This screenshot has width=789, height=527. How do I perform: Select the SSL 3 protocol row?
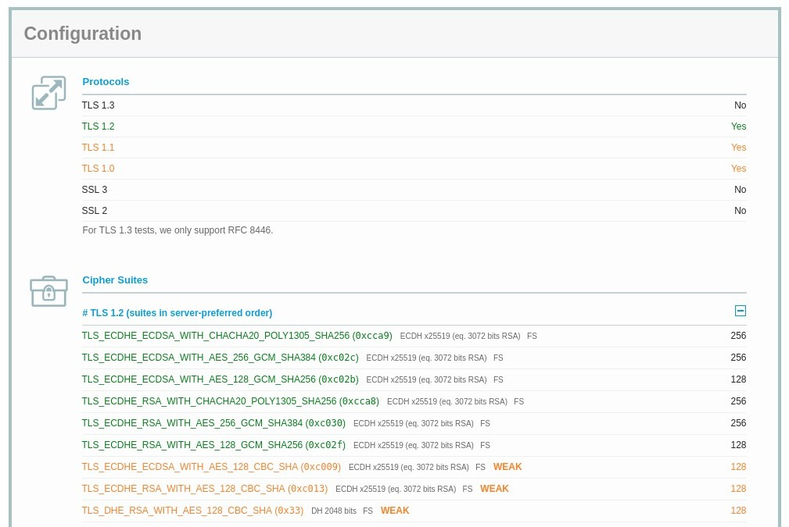tap(414, 190)
